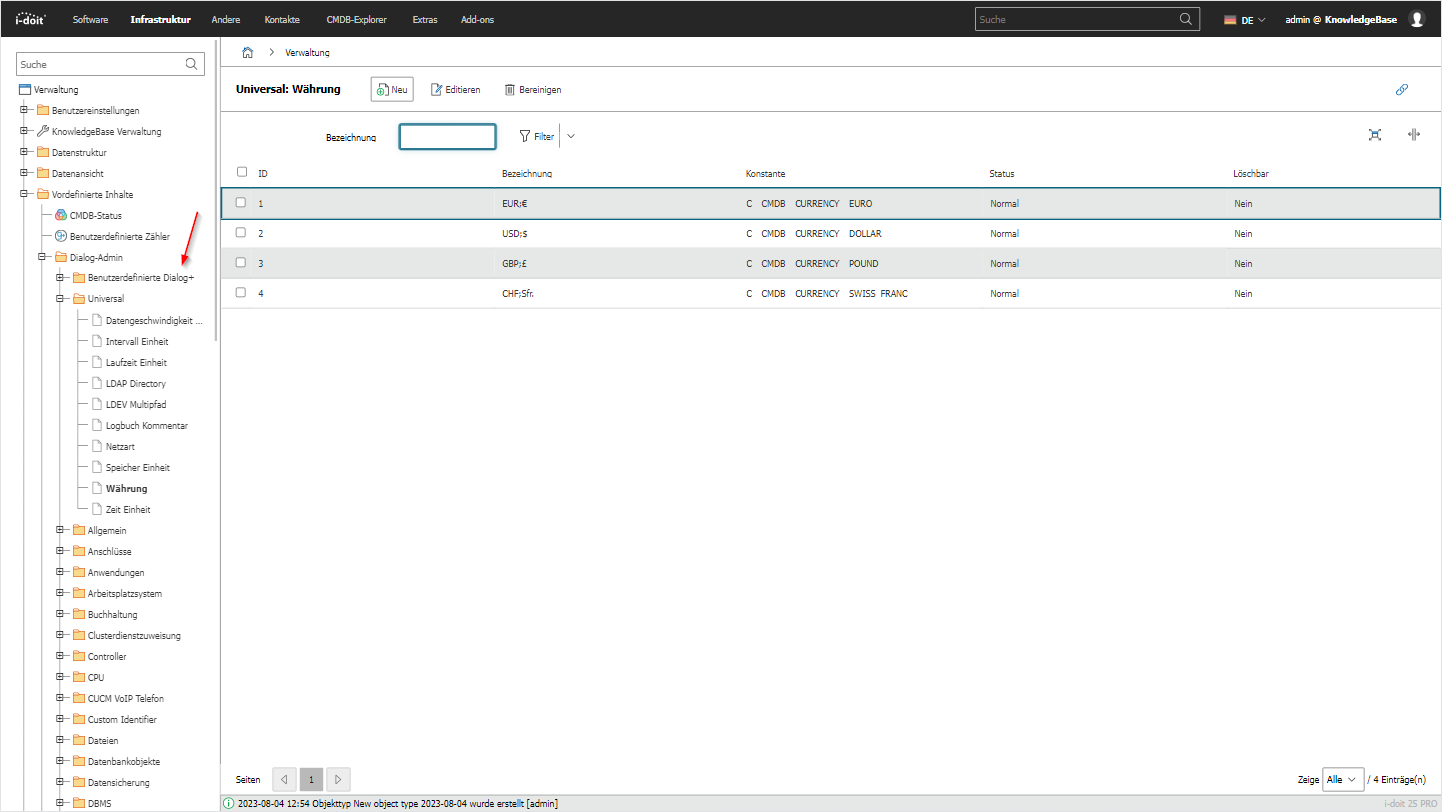The width and height of the screenshot is (1442, 812).
Task: Open the Add-ons menu
Action: [477, 19]
